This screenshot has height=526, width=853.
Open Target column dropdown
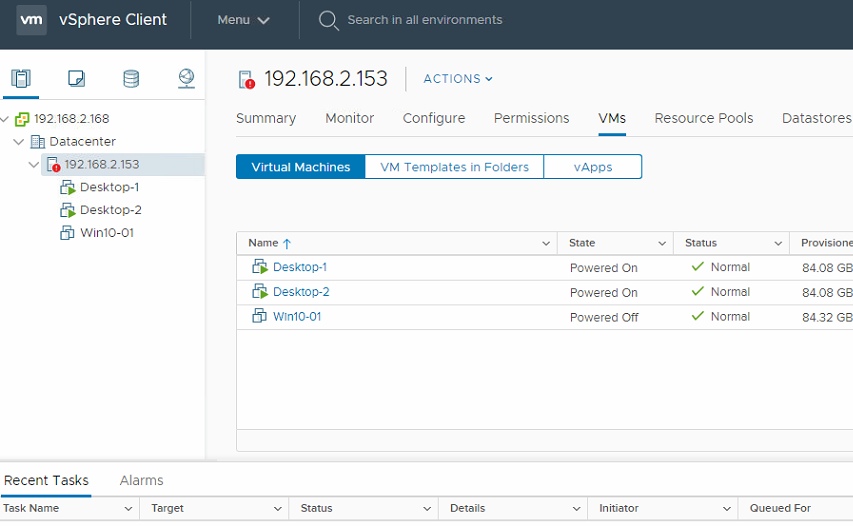(277, 509)
